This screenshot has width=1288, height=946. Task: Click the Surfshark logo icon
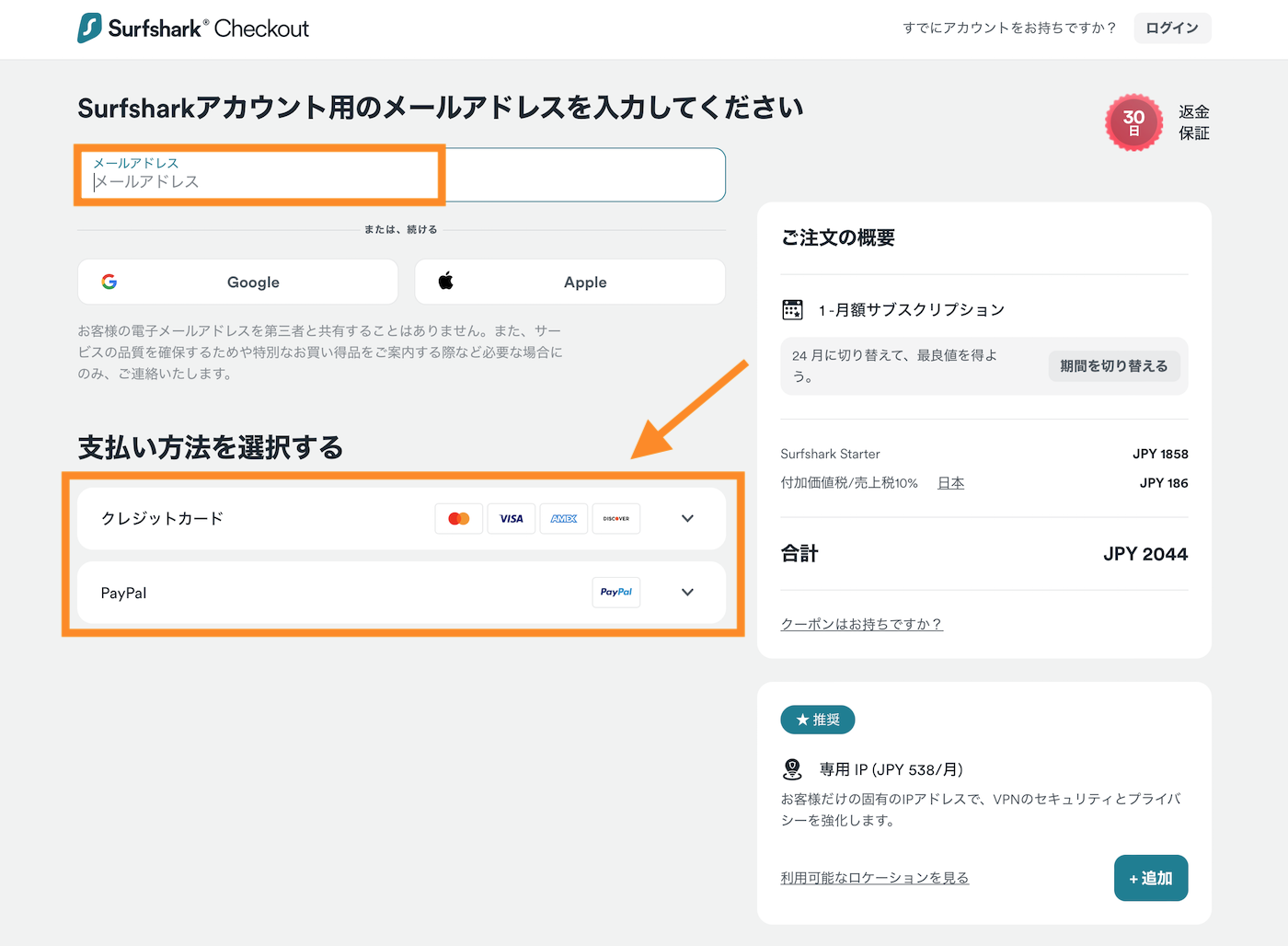[89, 28]
